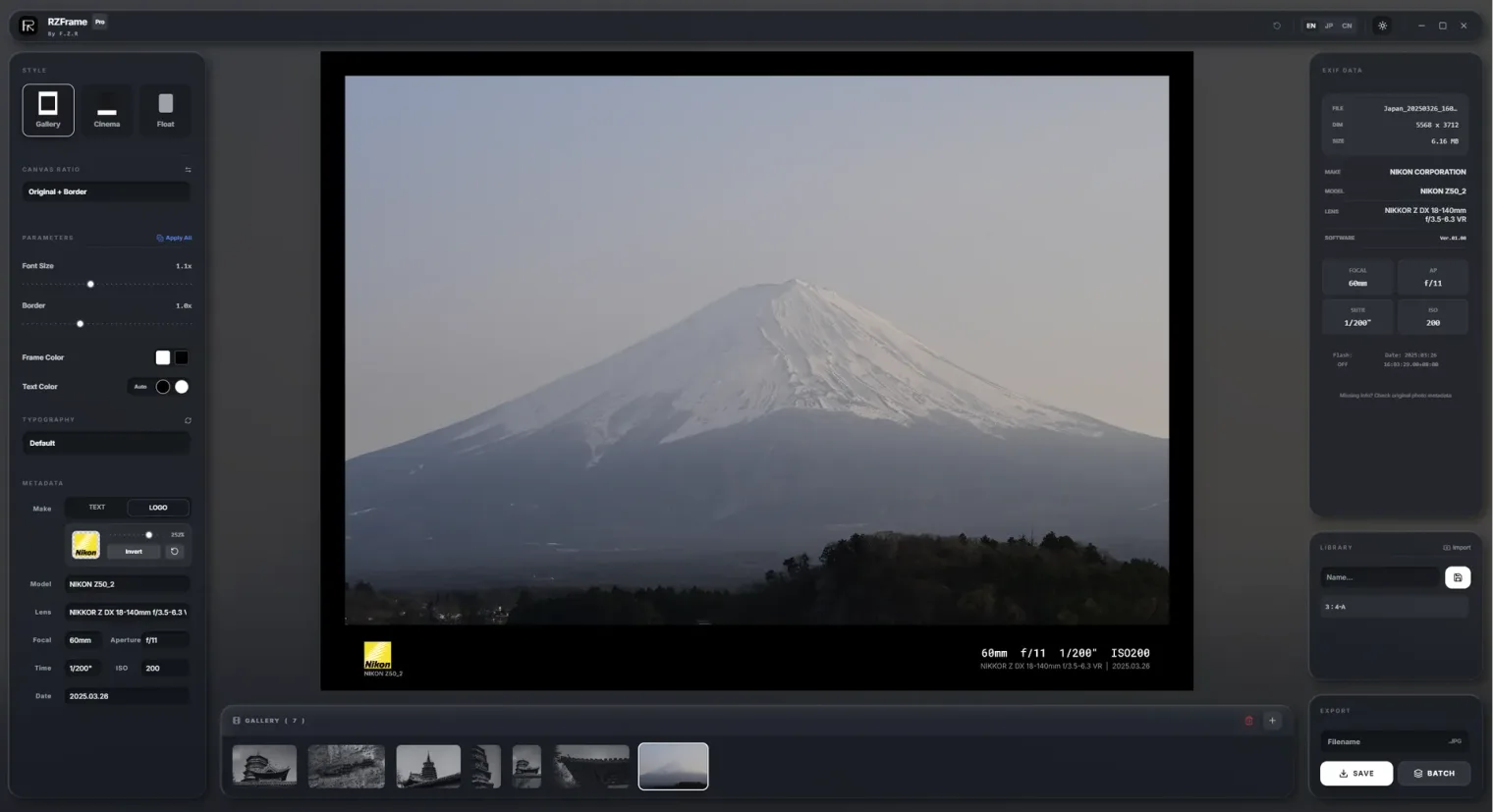
Task: Click Apply All parameters
Action: pos(174,238)
